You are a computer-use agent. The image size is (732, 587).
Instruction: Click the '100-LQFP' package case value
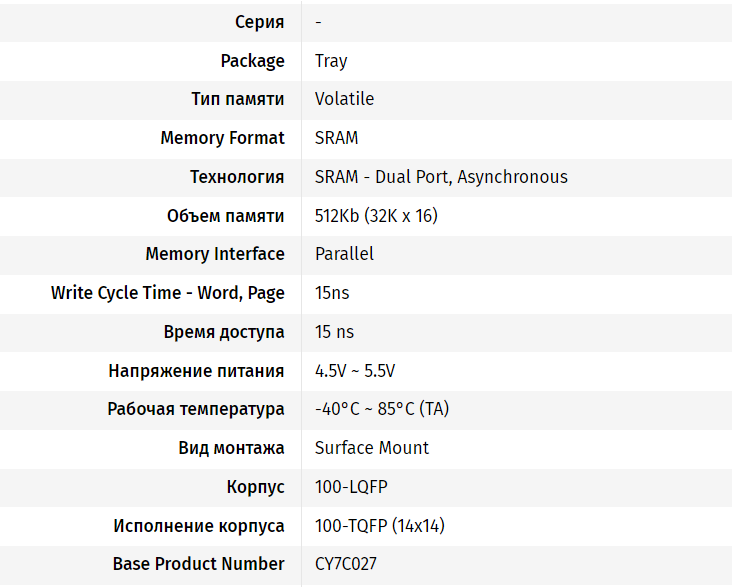click(x=351, y=487)
